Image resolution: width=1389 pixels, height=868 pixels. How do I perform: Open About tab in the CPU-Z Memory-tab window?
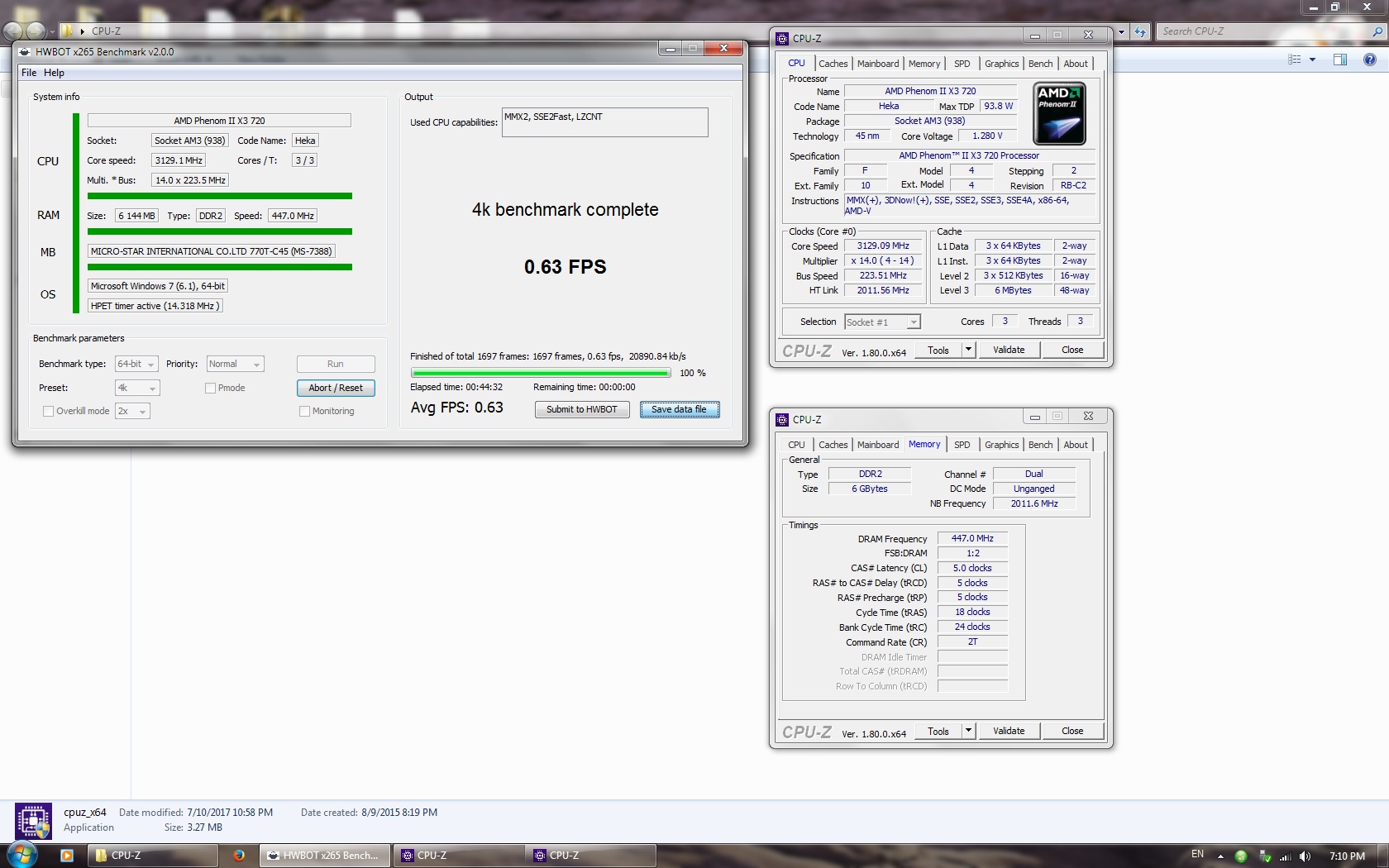click(x=1076, y=445)
